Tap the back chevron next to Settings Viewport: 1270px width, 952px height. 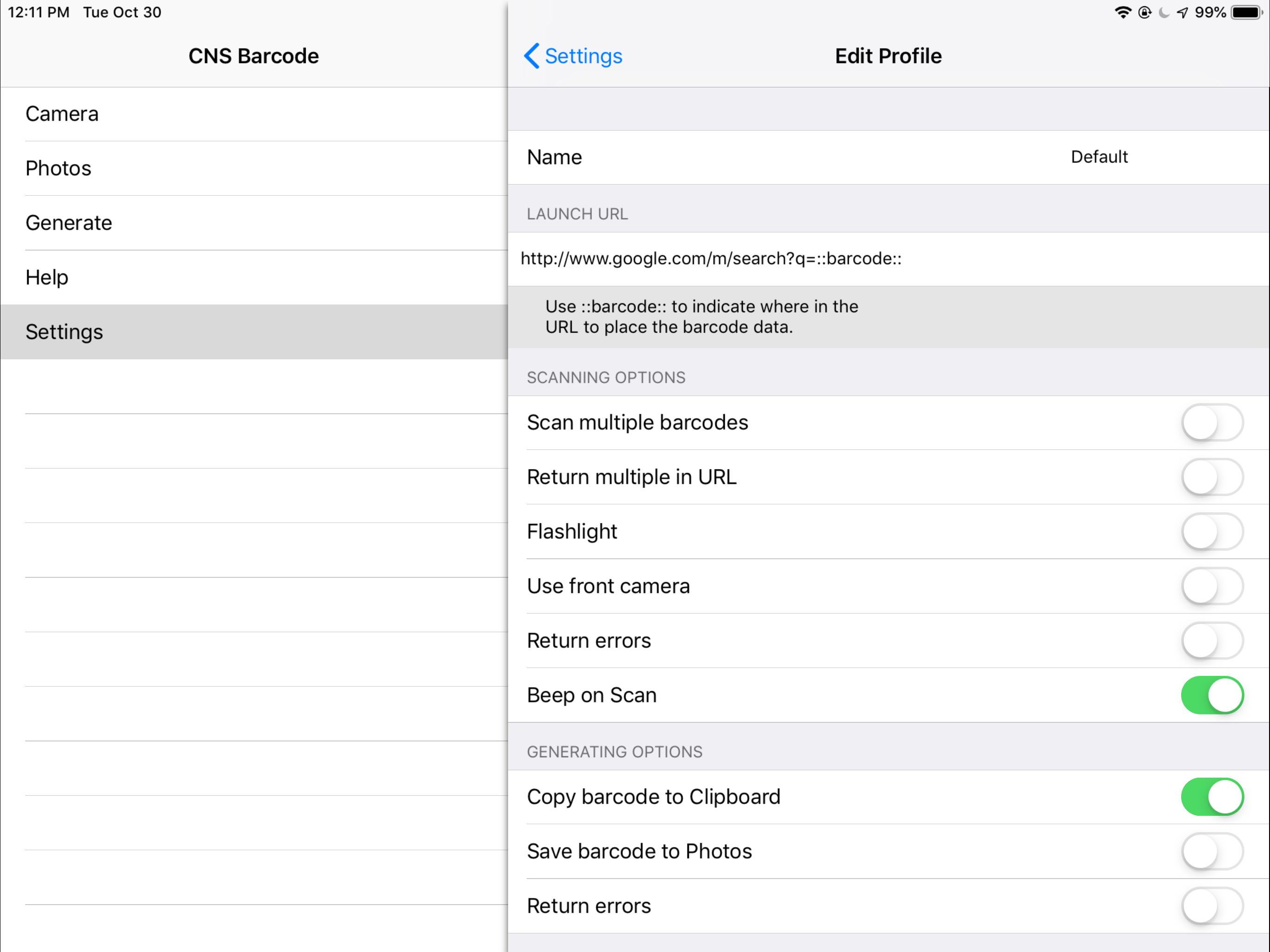(532, 56)
